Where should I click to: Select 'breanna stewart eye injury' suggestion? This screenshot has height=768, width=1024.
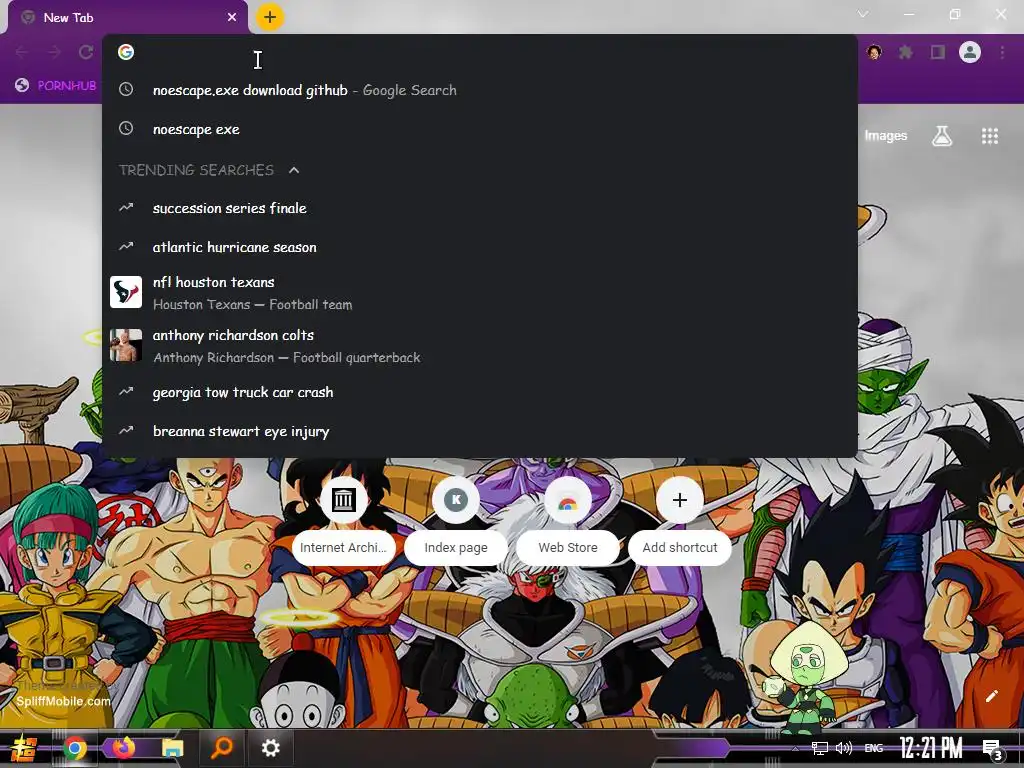coord(480,431)
